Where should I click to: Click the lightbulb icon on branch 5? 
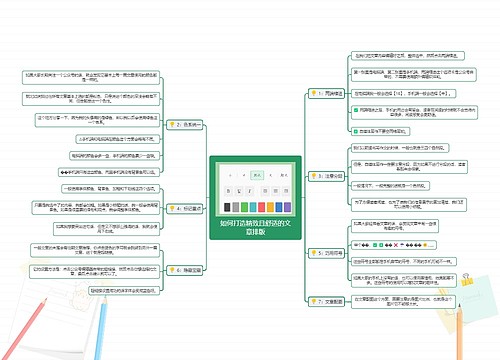click(314, 253)
